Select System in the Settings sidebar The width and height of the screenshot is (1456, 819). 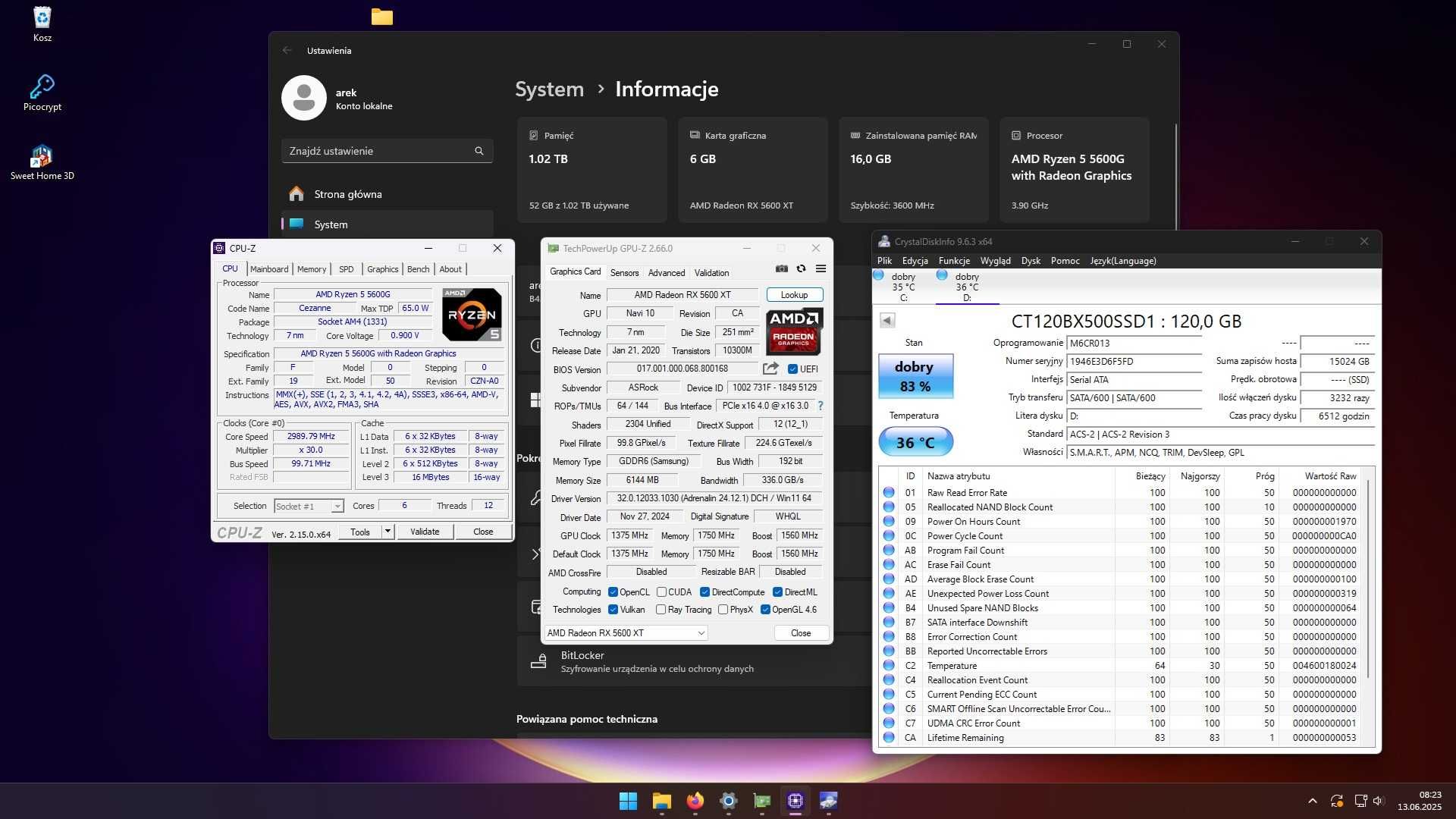387,224
